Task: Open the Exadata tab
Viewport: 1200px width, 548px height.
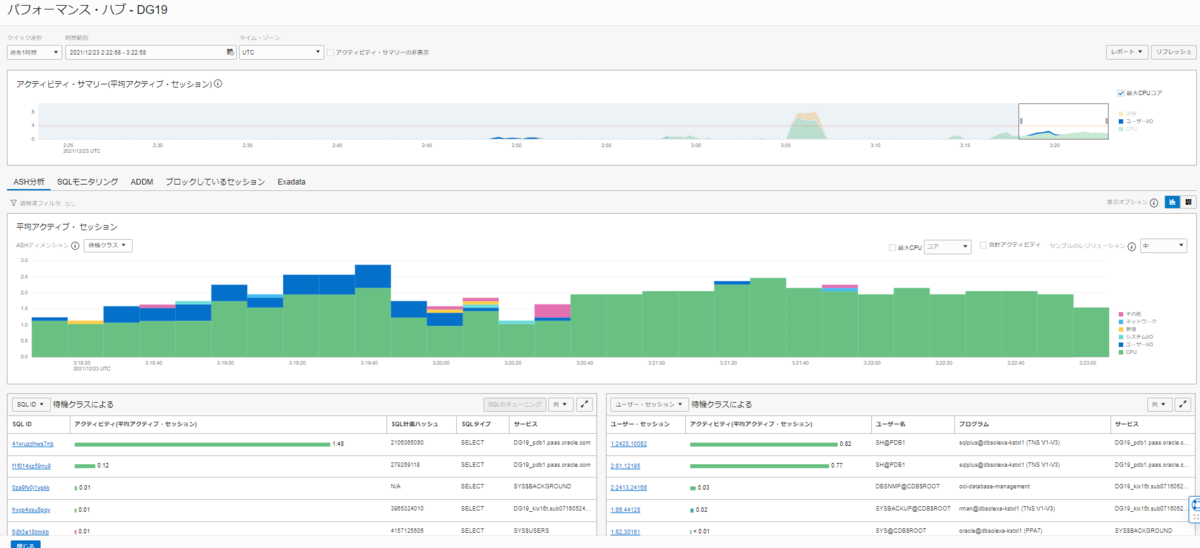Action: pyautogui.click(x=292, y=182)
